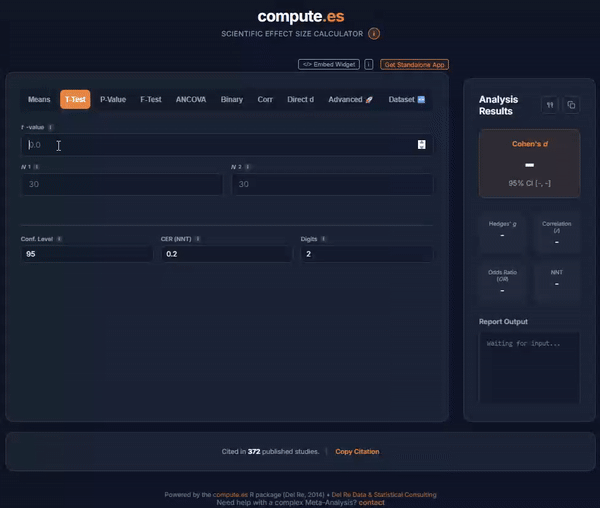This screenshot has height=508, width=600.
Task: Click the compute.es logo title
Action: 301,16
